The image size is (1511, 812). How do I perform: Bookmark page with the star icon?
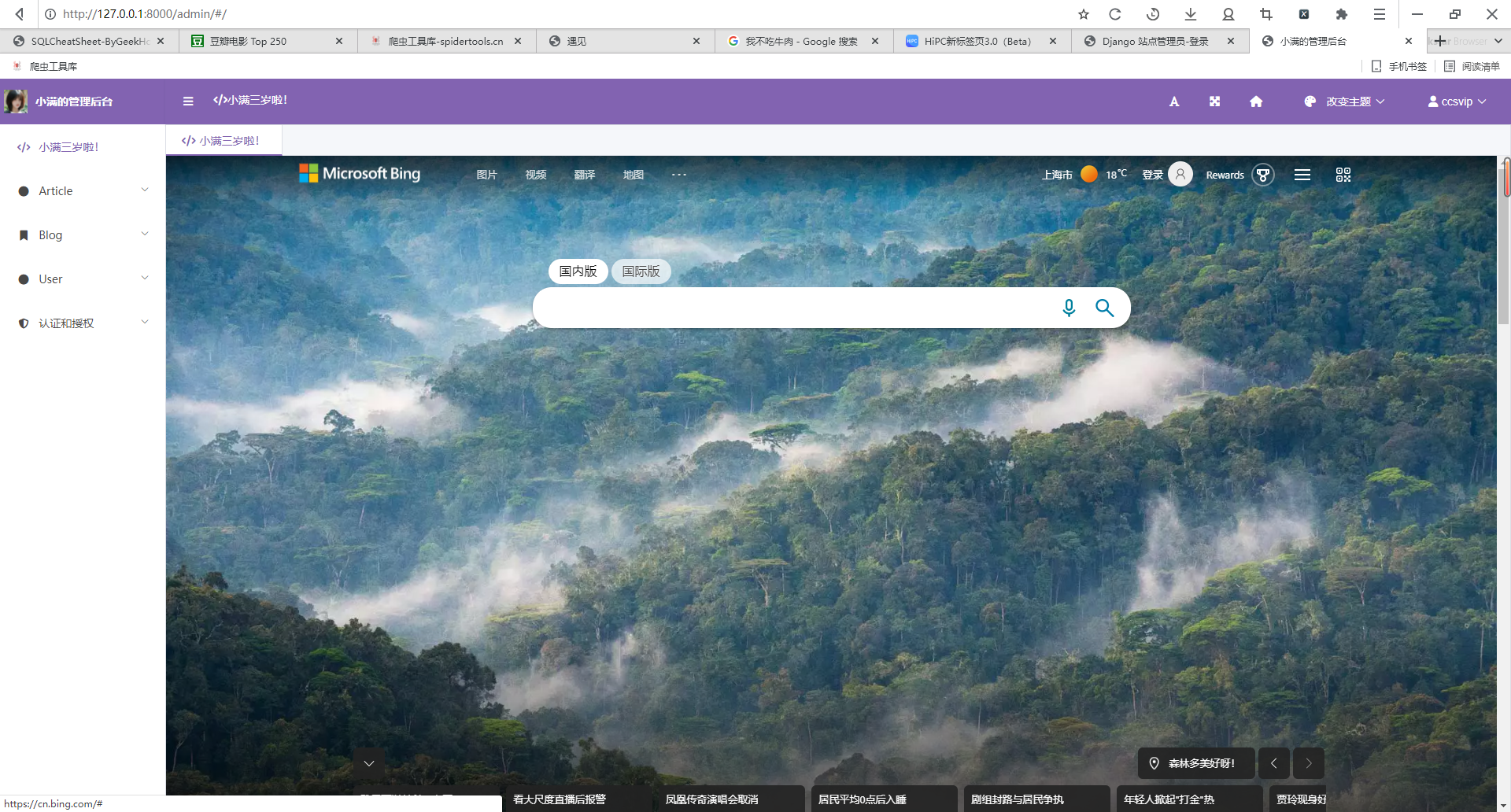click(1084, 14)
